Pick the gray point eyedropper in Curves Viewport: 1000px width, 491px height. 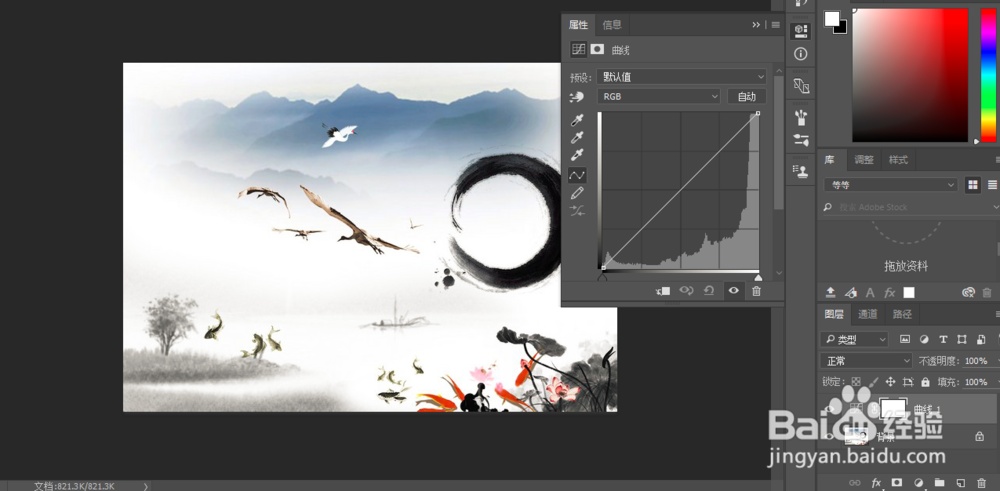(x=577, y=138)
